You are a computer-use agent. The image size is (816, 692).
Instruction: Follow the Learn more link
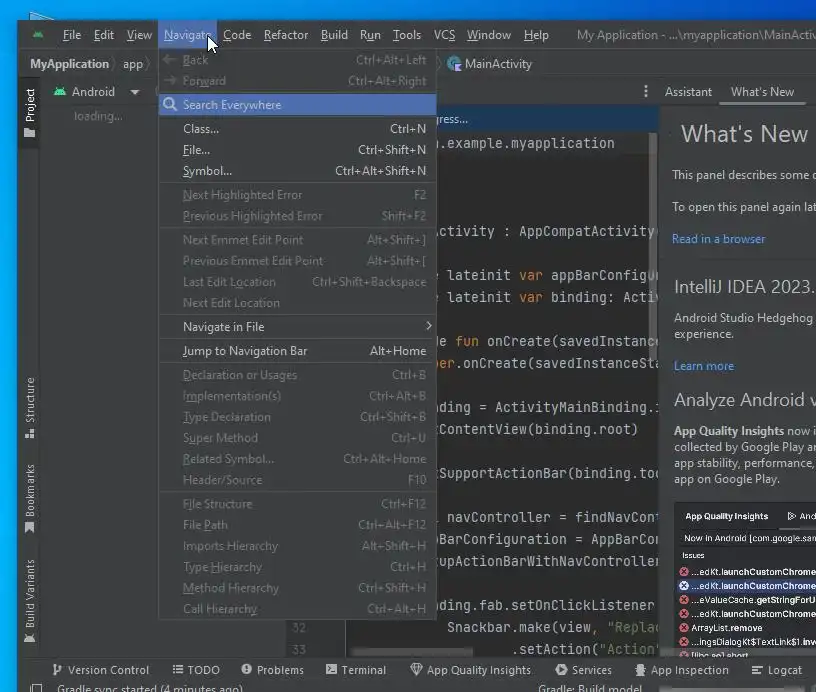point(704,366)
